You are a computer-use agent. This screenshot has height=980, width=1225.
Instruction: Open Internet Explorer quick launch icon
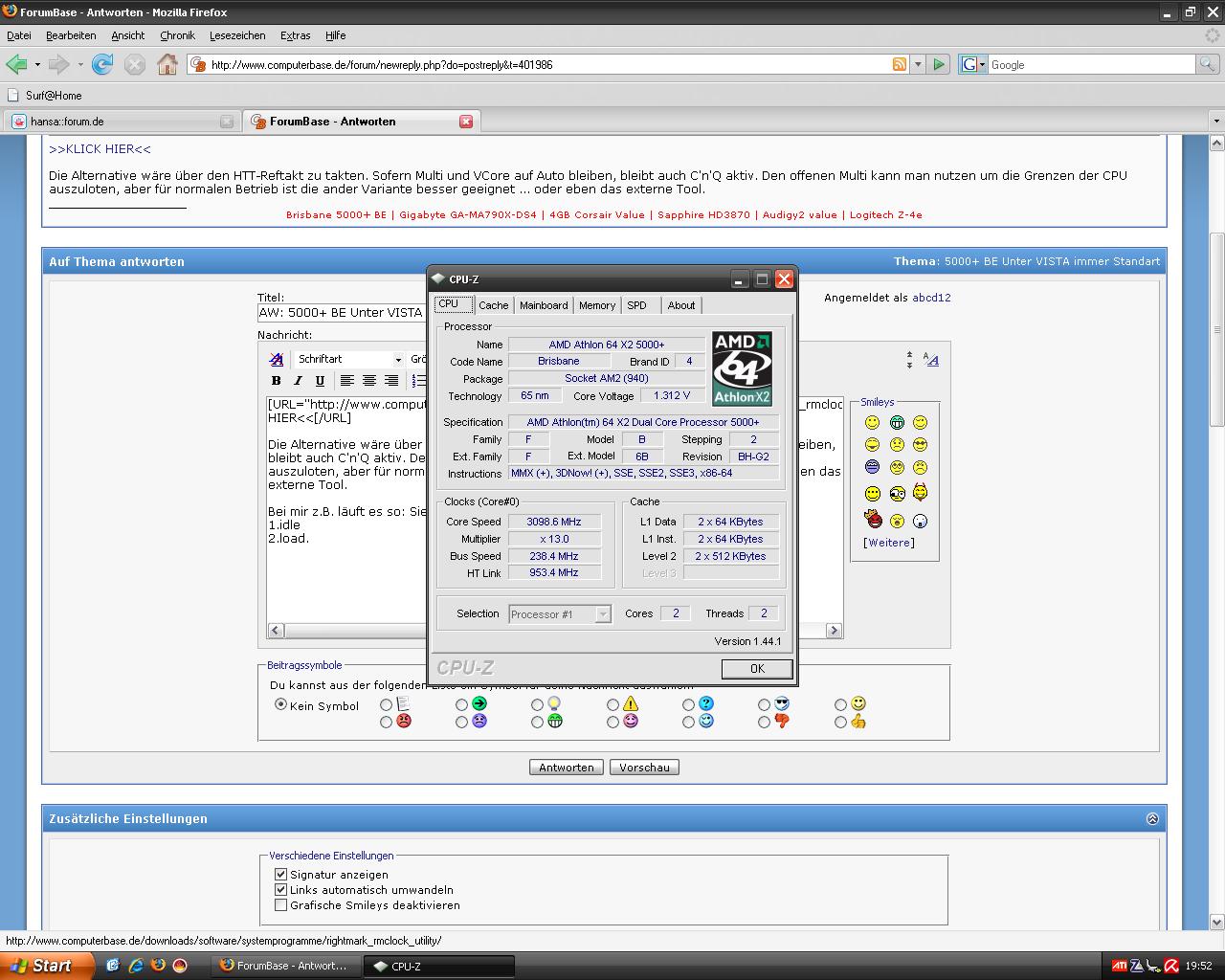tap(135, 966)
